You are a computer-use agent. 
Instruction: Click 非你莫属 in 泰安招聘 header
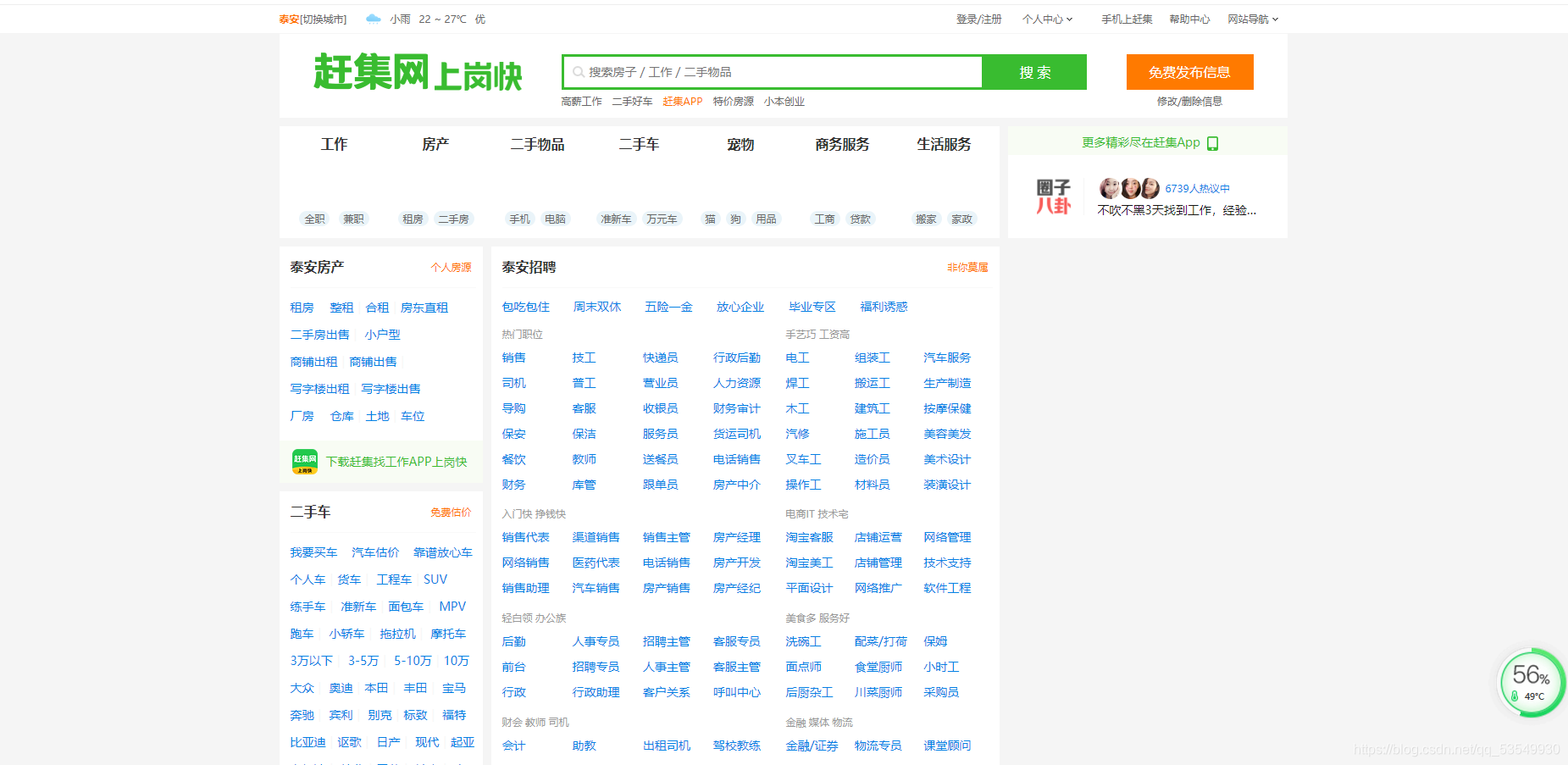click(x=967, y=267)
